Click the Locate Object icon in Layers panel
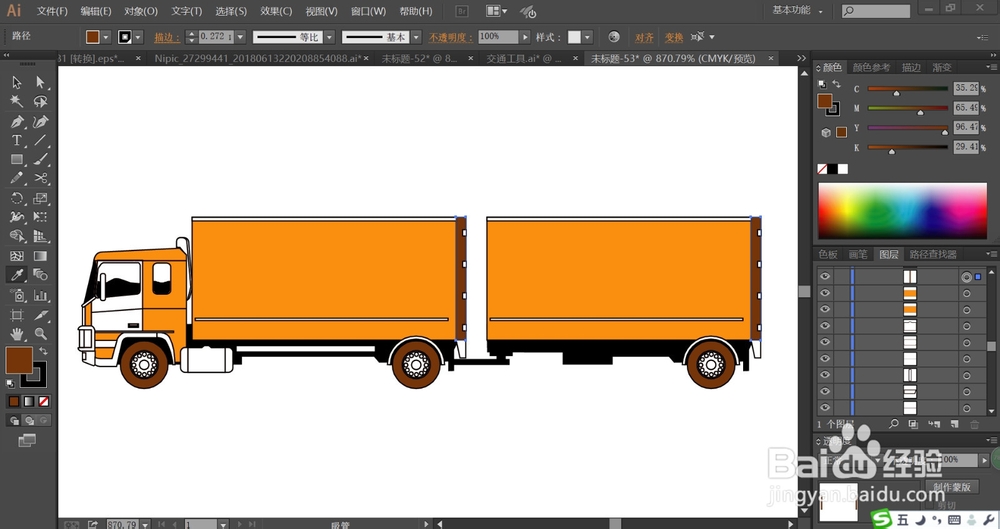Viewport: 1000px width, 529px height. [x=893, y=423]
